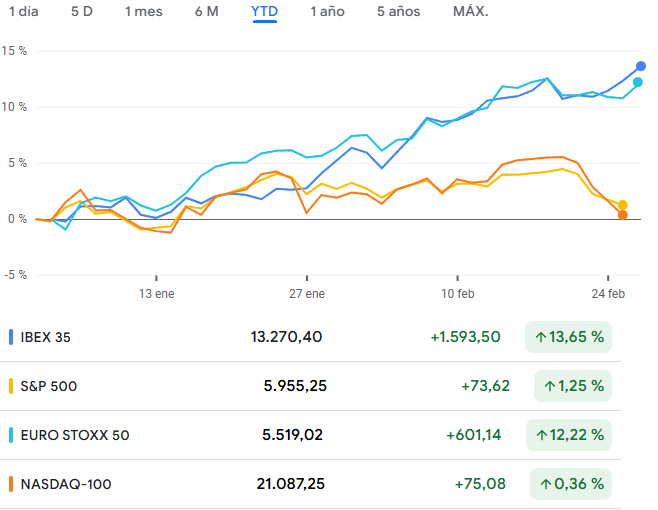Switch to the 5 D range tab
The image size is (658, 510).
pos(82,12)
